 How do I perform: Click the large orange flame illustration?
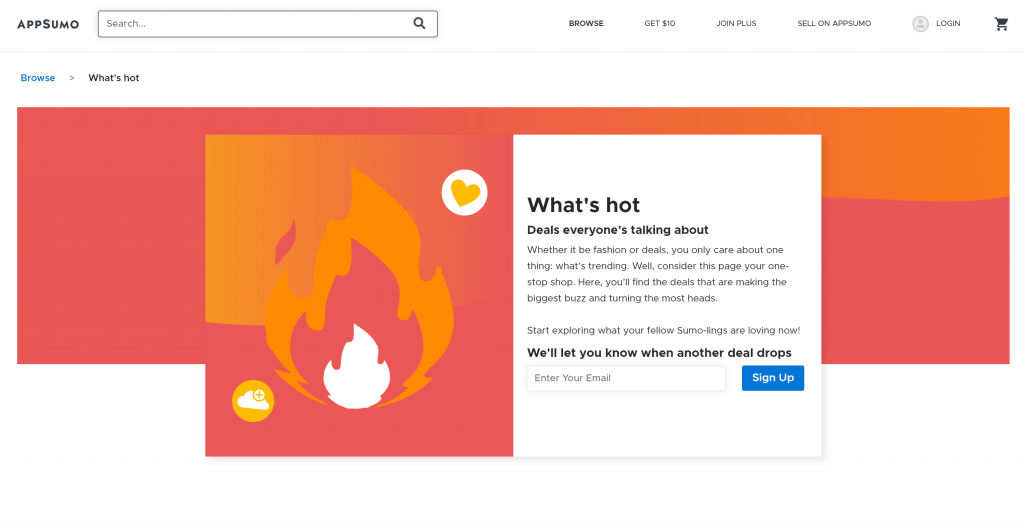[x=359, y=287]
